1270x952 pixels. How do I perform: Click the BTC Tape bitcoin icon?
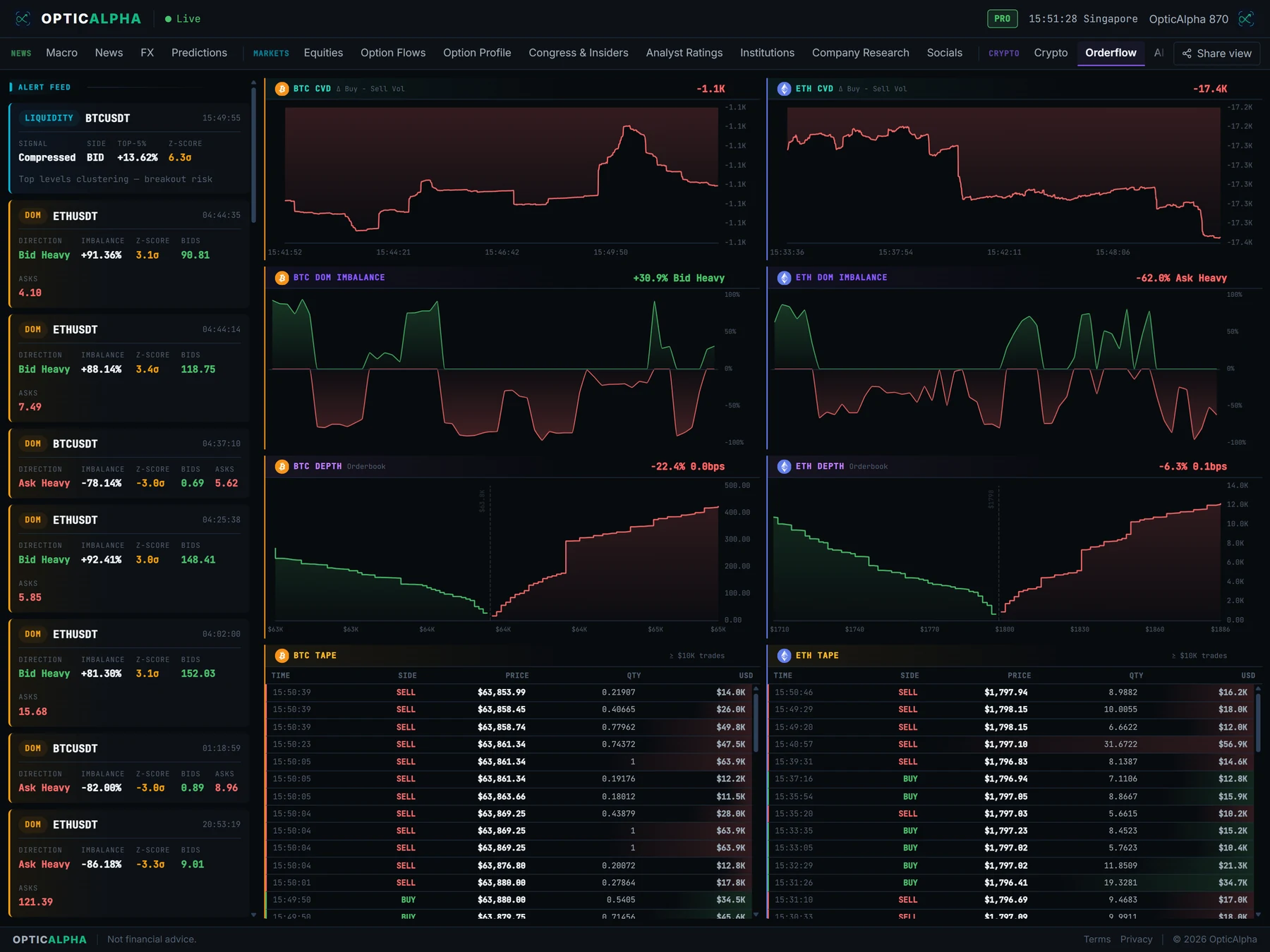pyautogui.click(x=282, y=656)
